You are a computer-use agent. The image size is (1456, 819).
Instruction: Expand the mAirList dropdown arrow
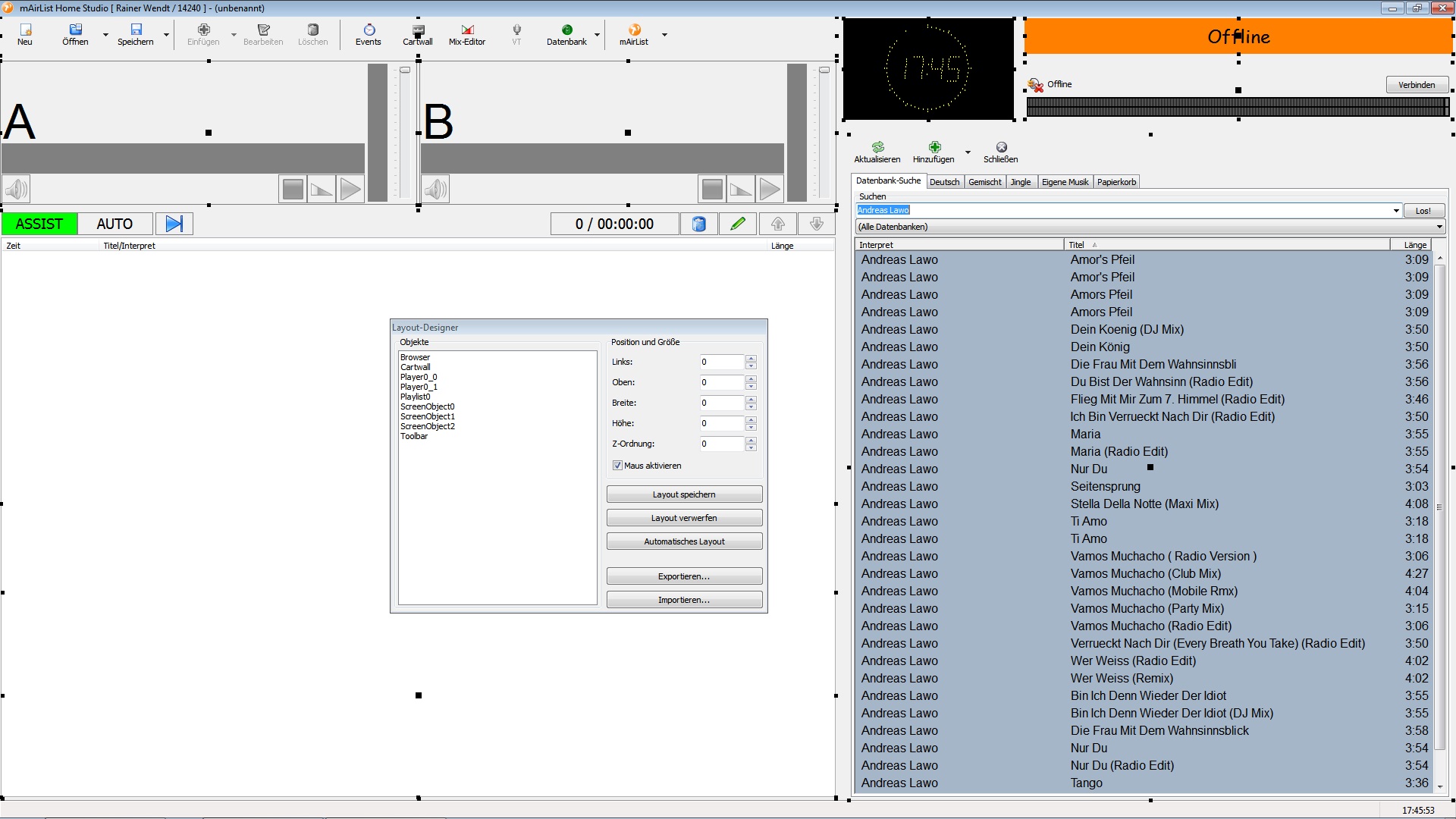click(x=664, y=35)
